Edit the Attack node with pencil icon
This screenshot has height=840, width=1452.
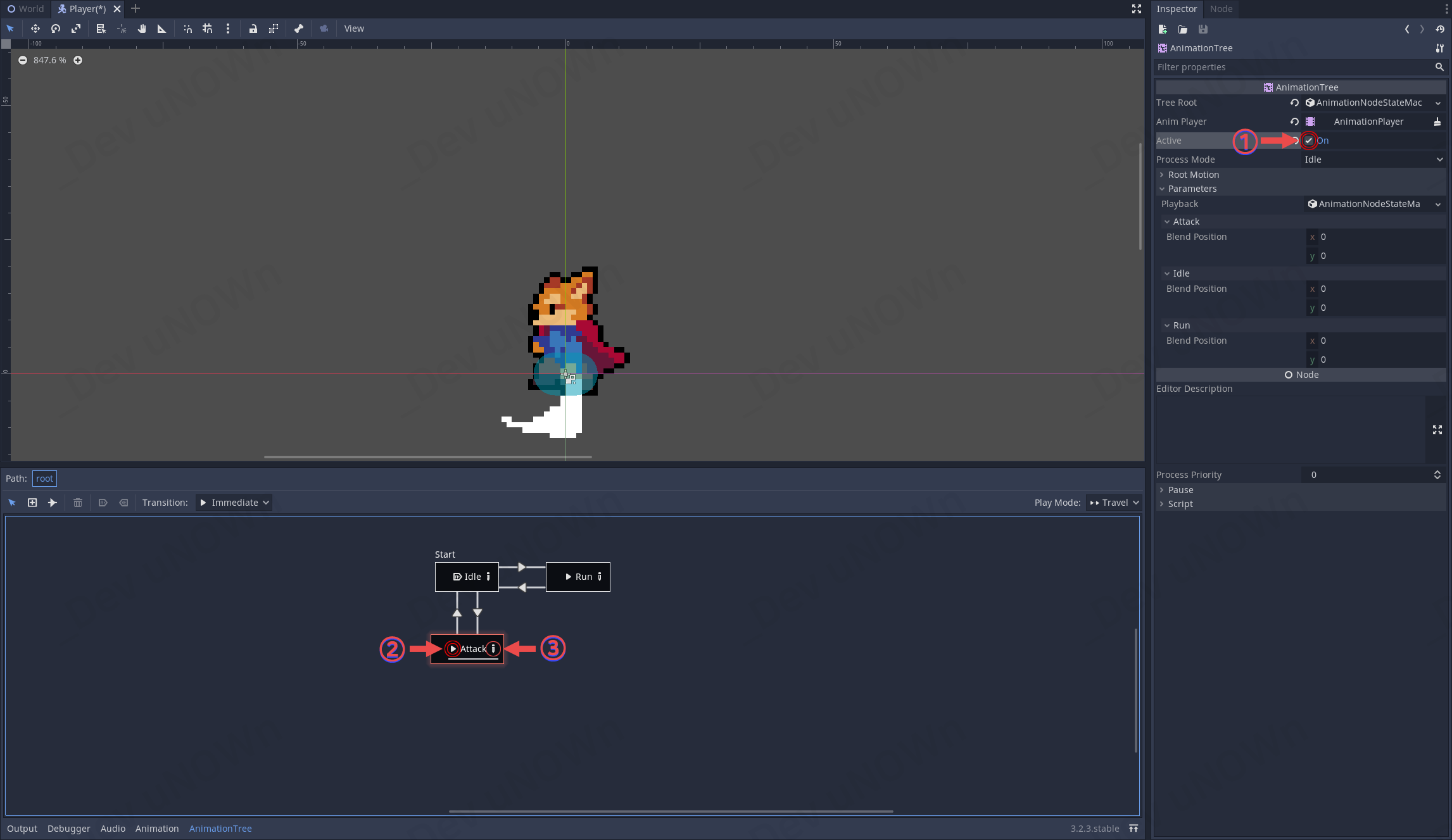coord(493,649)
